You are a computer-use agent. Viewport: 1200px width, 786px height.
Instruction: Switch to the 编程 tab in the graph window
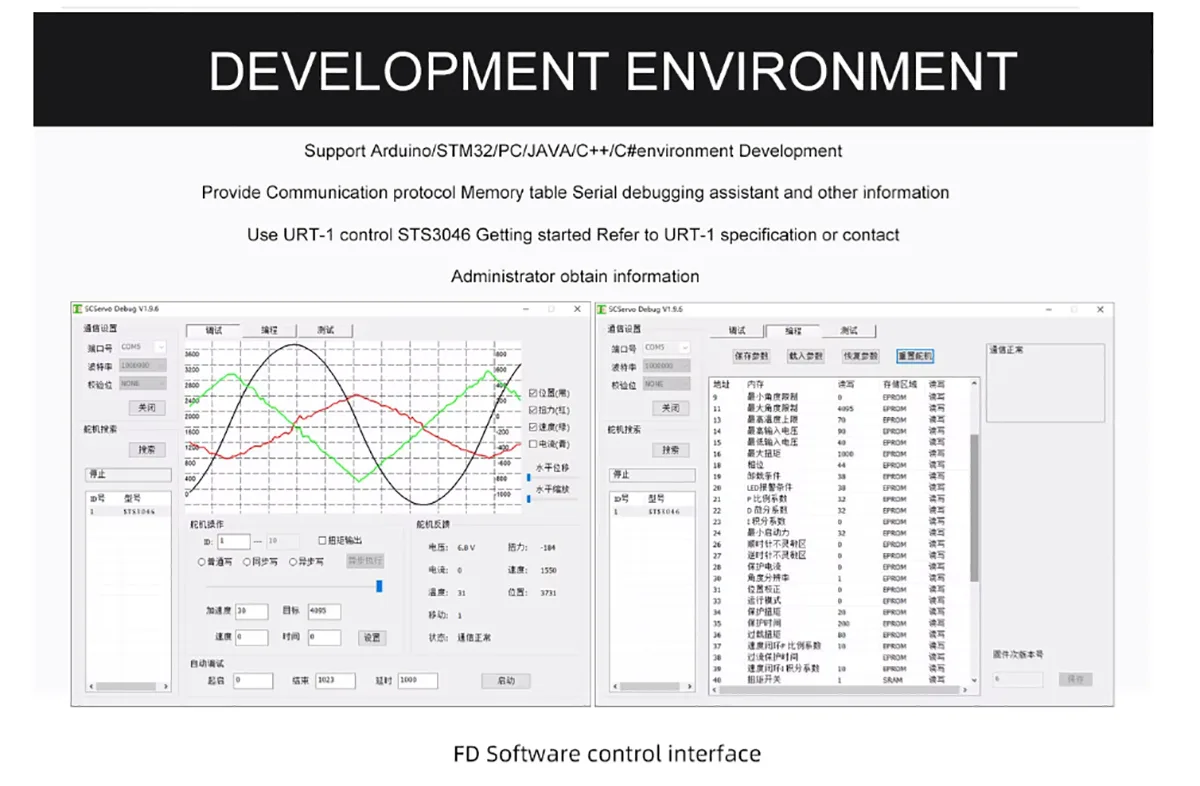(x=270, y=330)
